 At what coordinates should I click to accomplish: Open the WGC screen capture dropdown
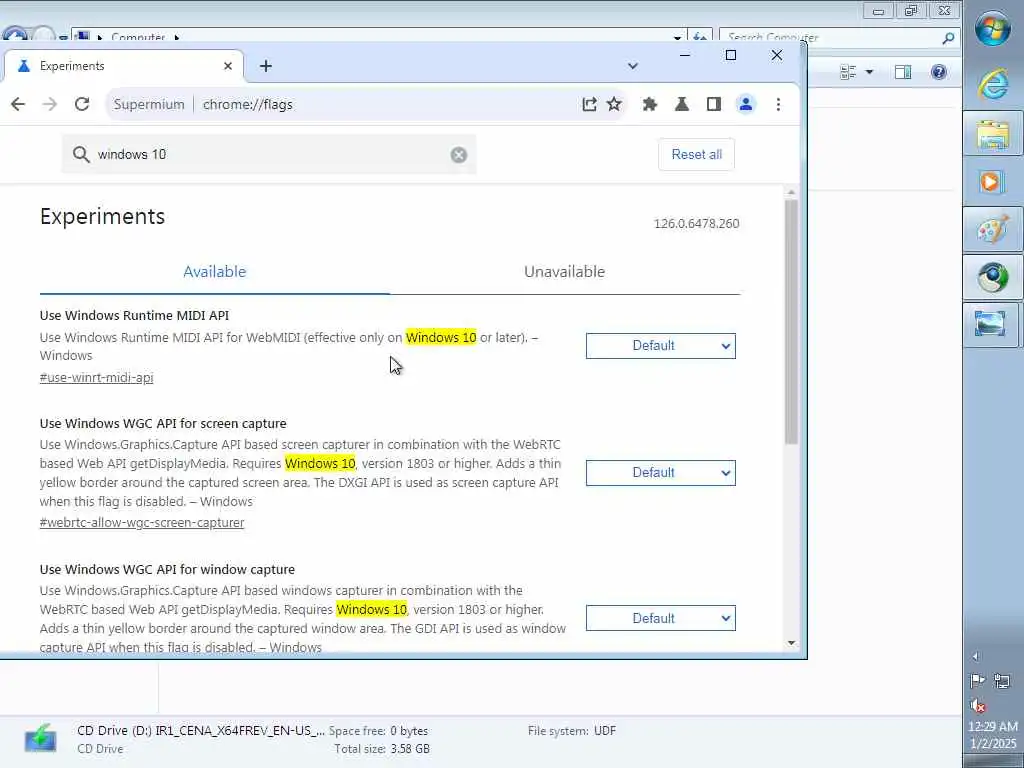pyautogui.click(x=661, y=473)
